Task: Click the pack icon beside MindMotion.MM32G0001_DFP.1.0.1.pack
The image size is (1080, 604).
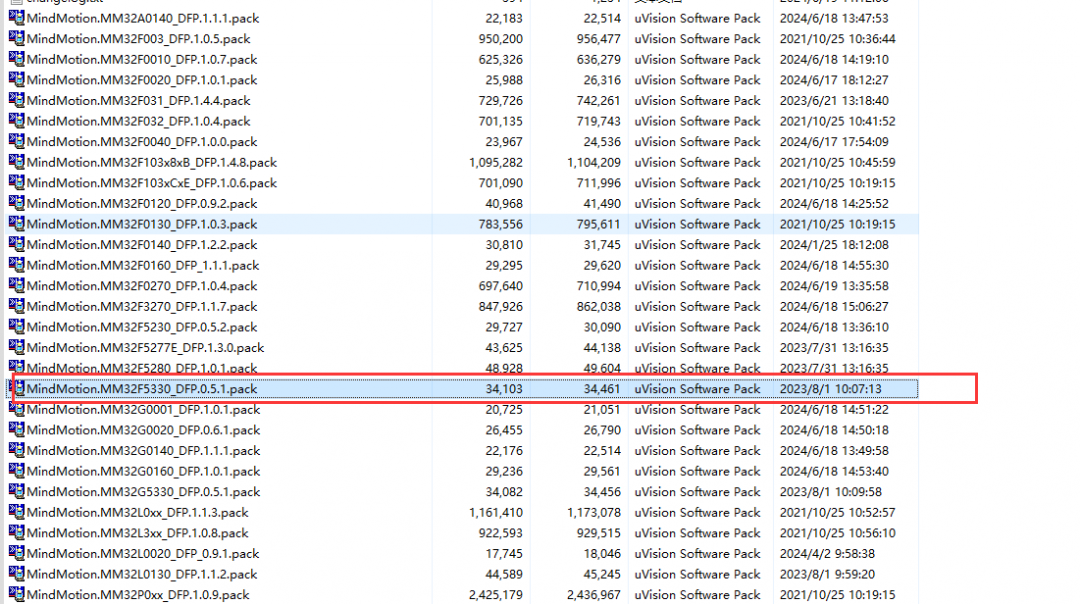Action: [17, 410]
